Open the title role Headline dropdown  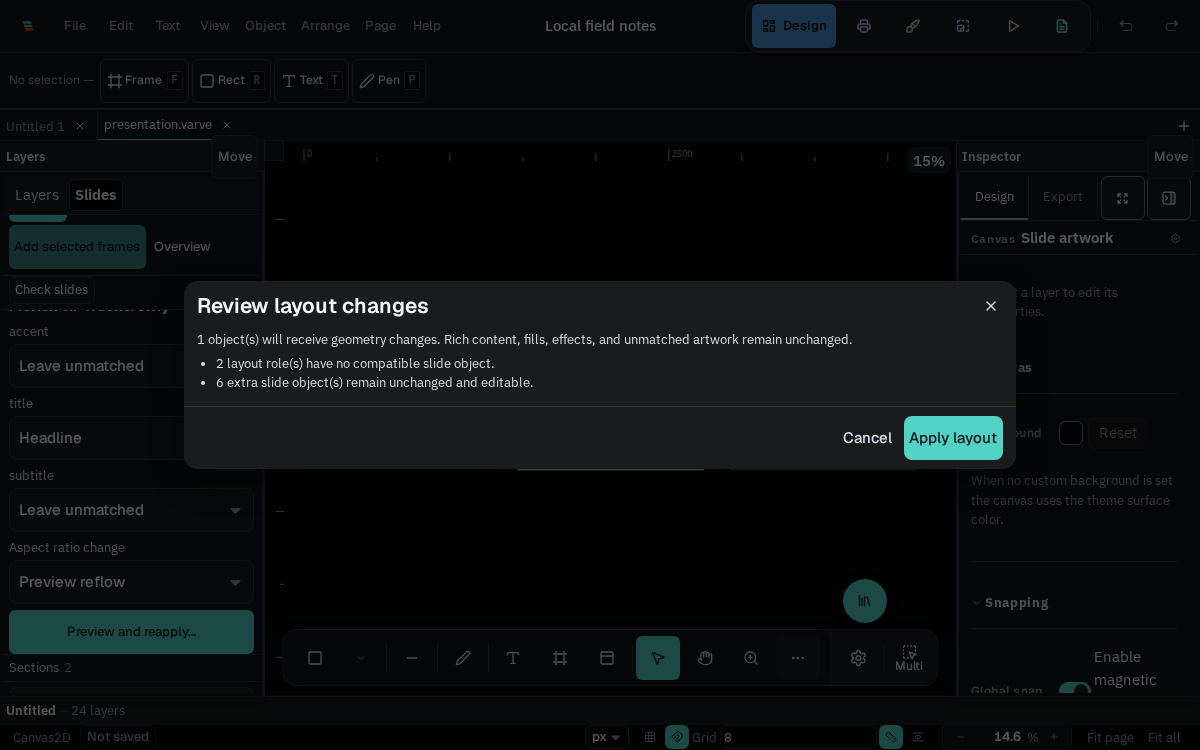pyautogui.click(x=131, y=438)
